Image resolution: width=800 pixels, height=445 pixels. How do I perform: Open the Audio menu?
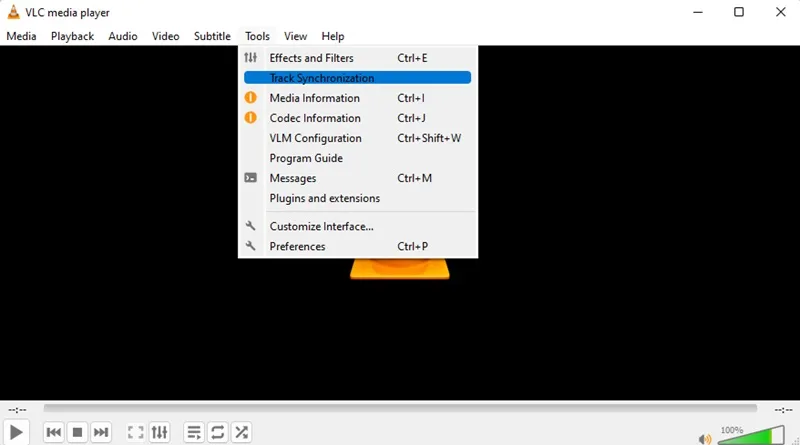coord(123,36)
